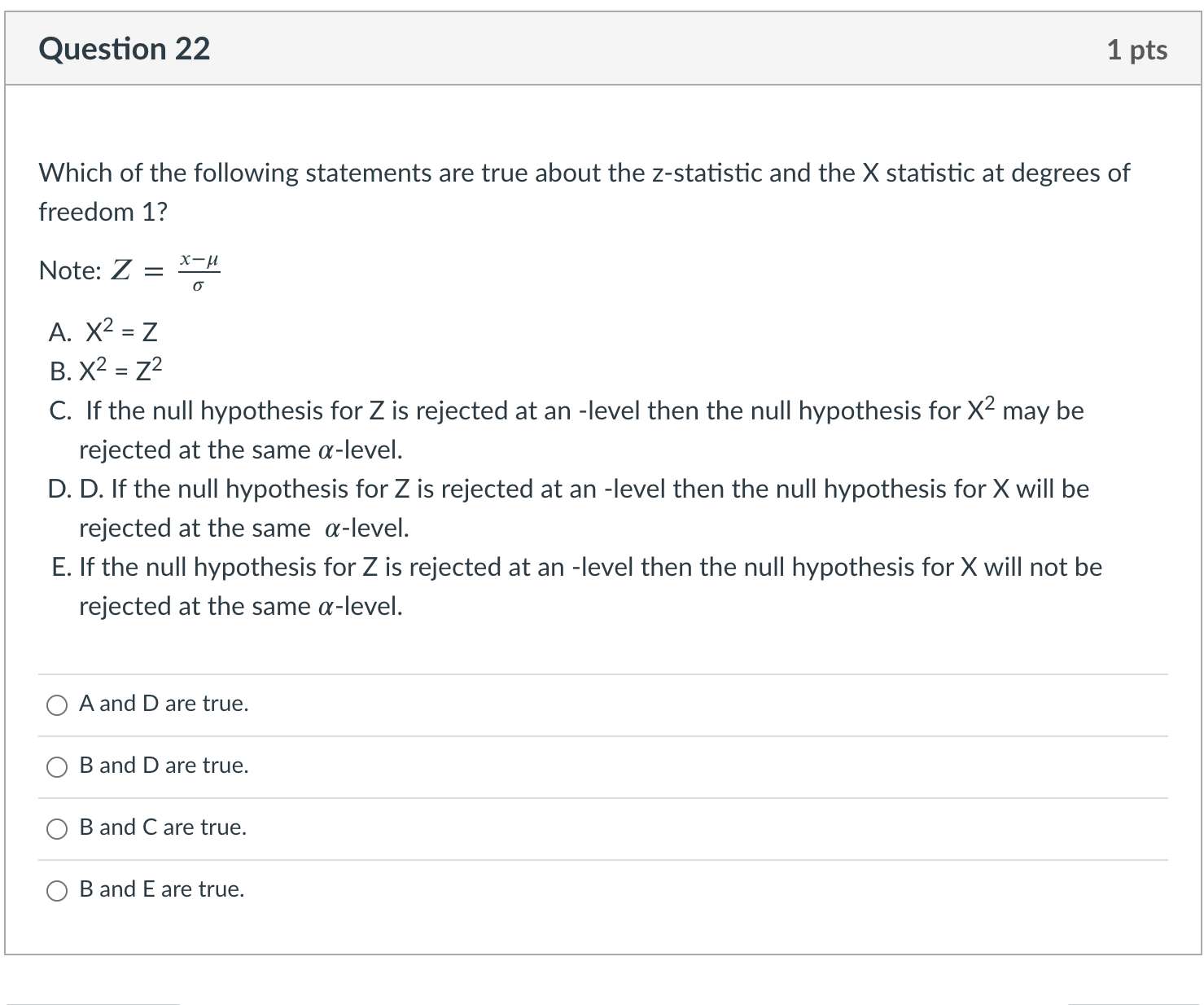The height and width of the screenshot is (1005, 1204).
Task: Select radio button for "B and D are true"
Action: [56, 766]
